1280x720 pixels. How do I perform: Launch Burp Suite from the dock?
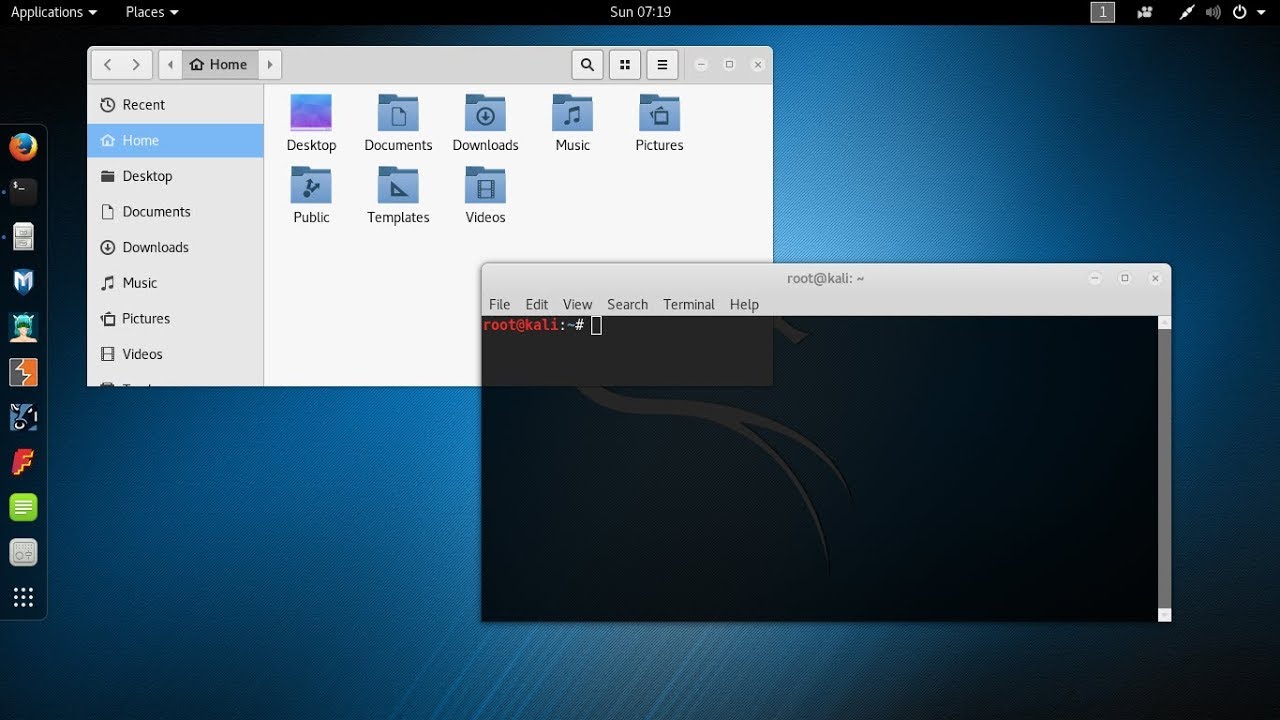23,373
